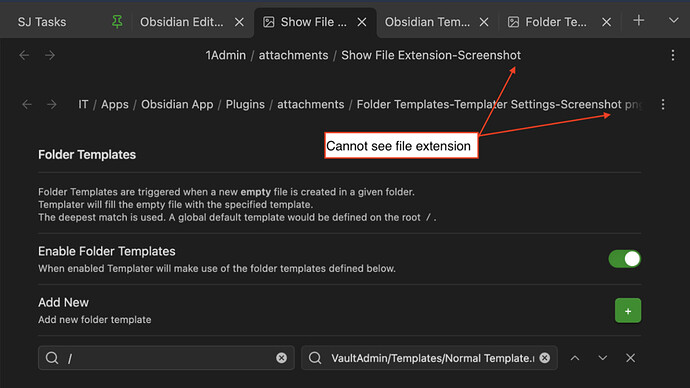Open a new tab with plus icon
This screenshot has height=388, width=690.
click(639, 20)
